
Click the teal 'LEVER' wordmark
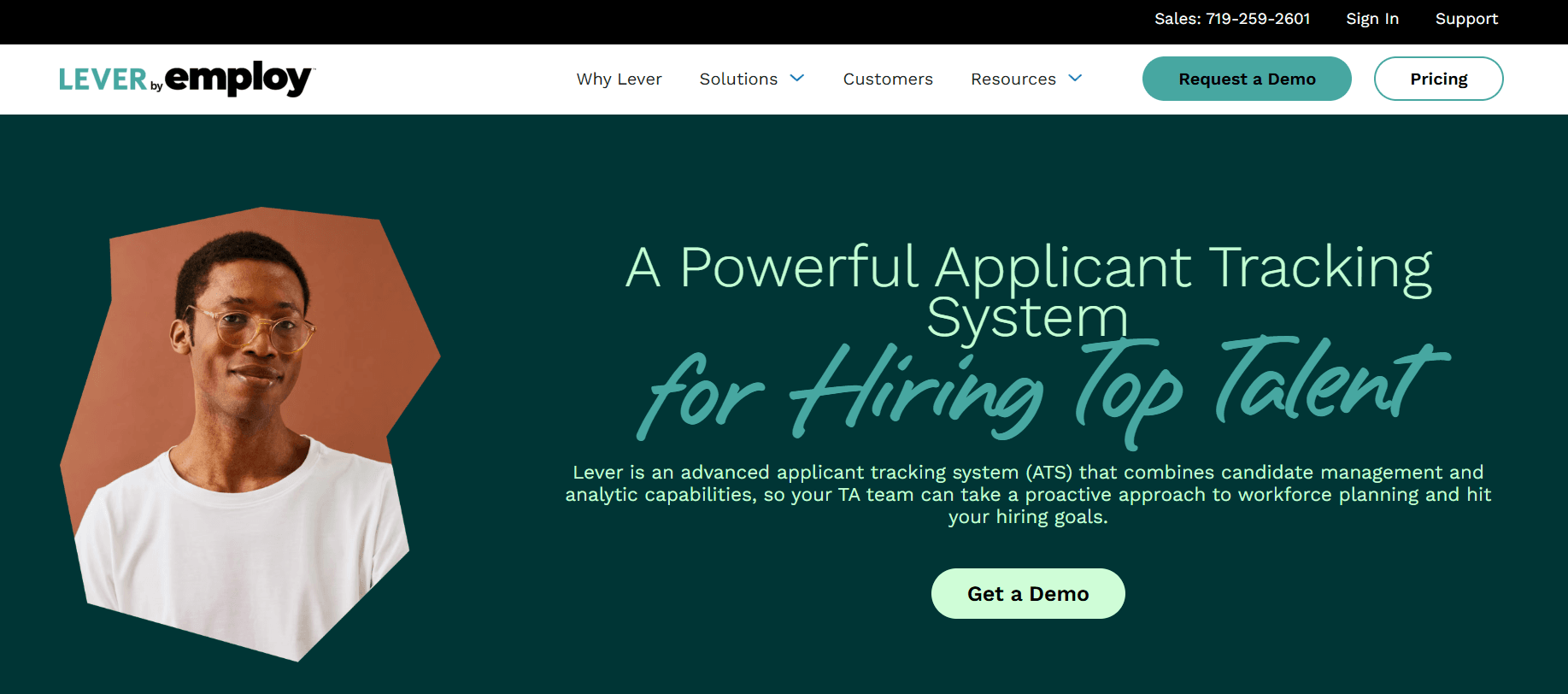(x=103, y=79)
